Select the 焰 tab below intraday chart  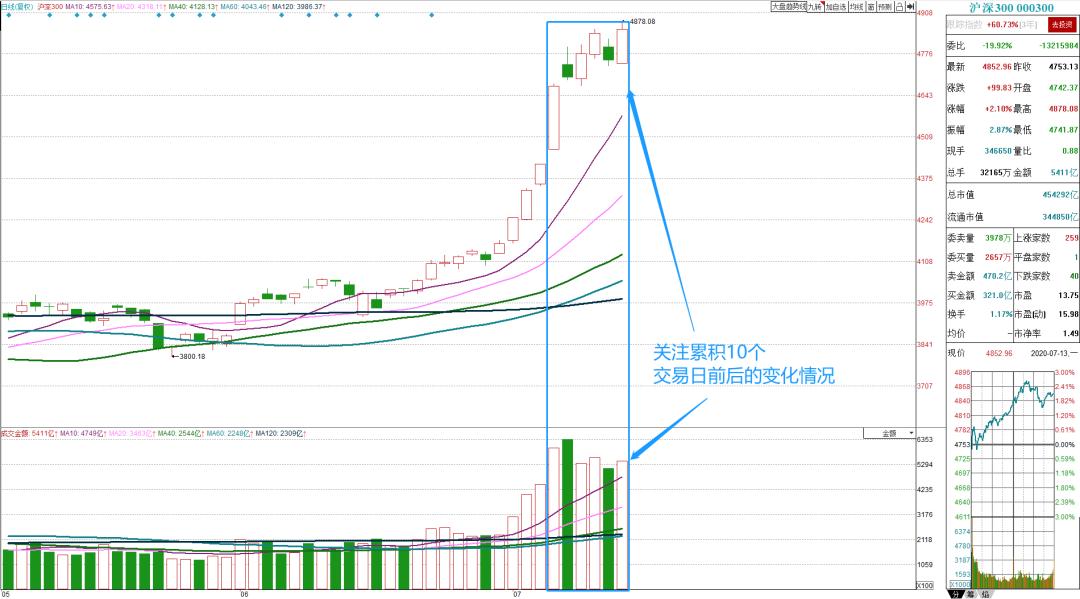985,593
